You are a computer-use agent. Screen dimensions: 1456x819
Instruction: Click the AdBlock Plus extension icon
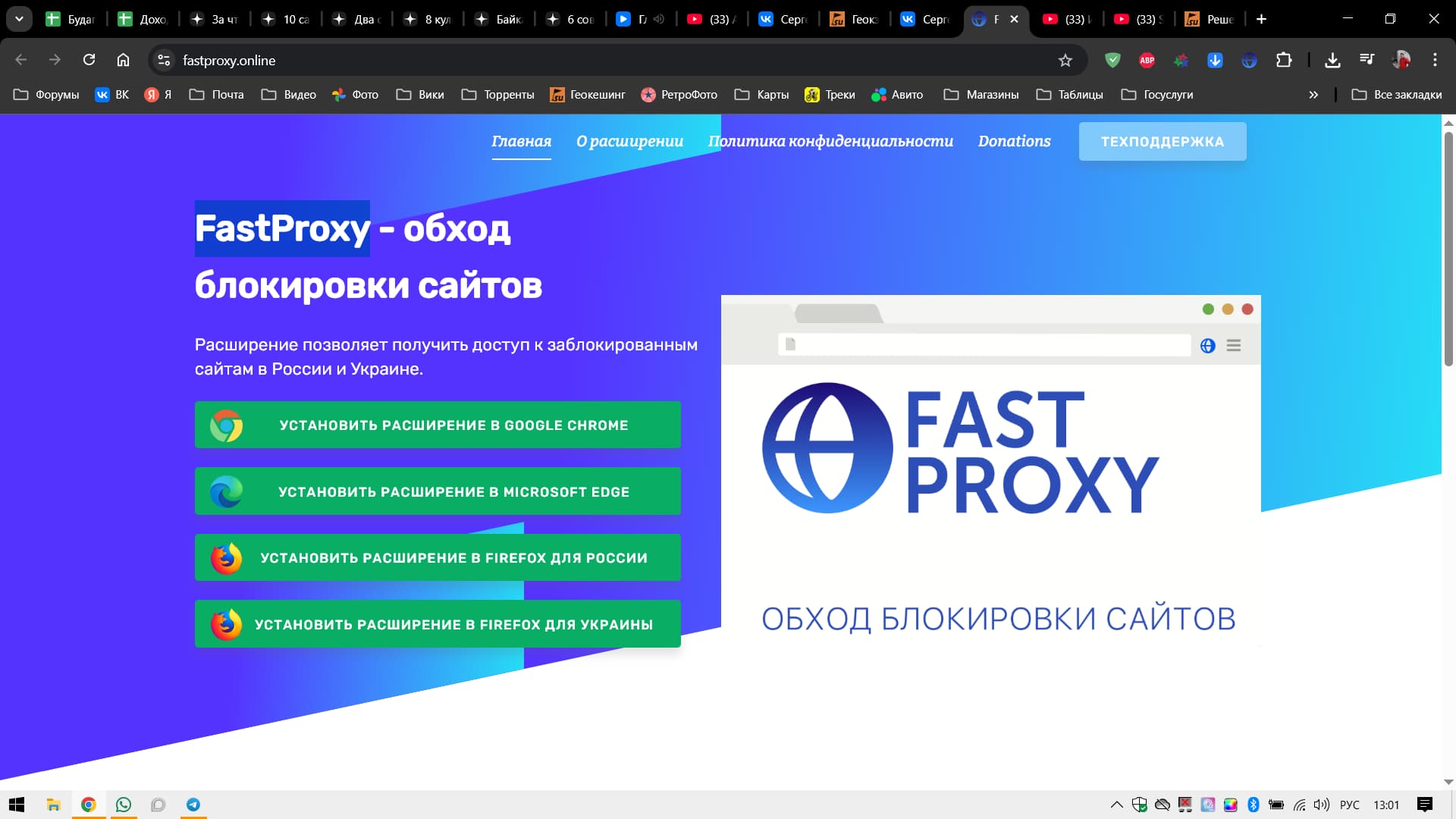(1147, 60)
